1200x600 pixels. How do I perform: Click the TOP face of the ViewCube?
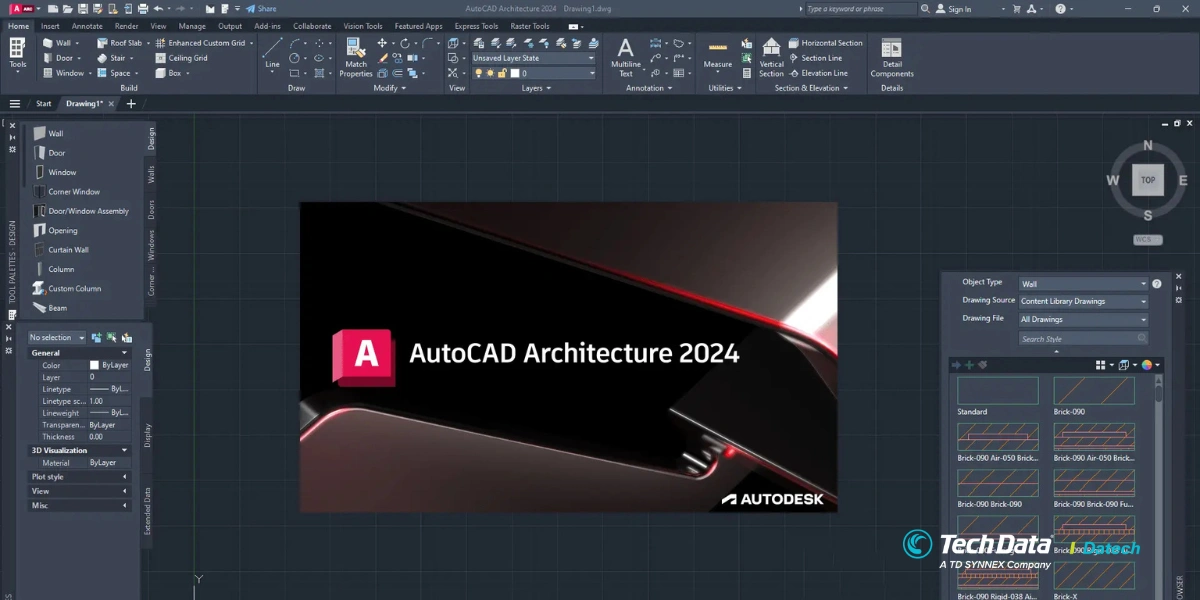(1148, 180)
